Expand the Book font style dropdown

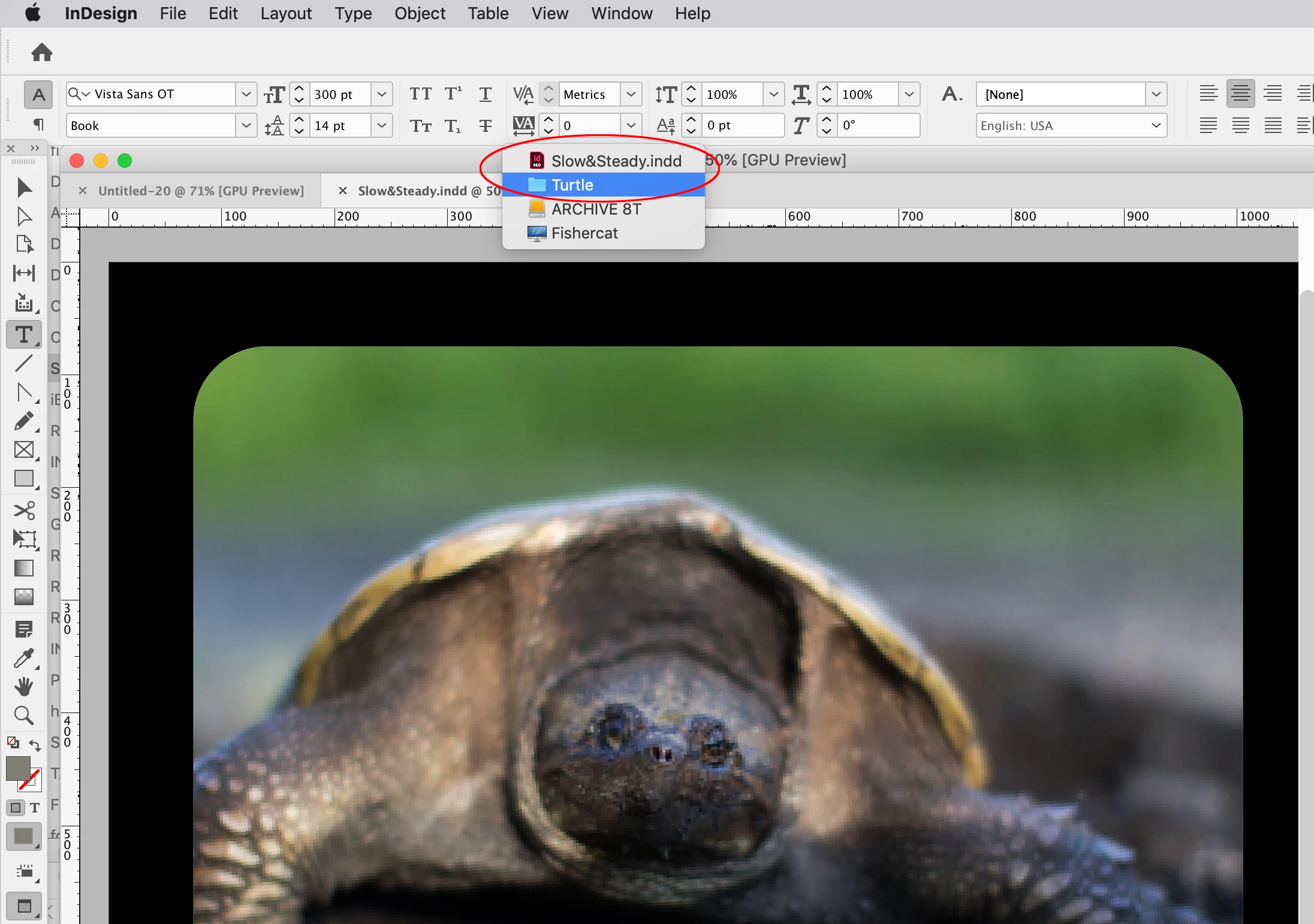[x=246, y=126]
